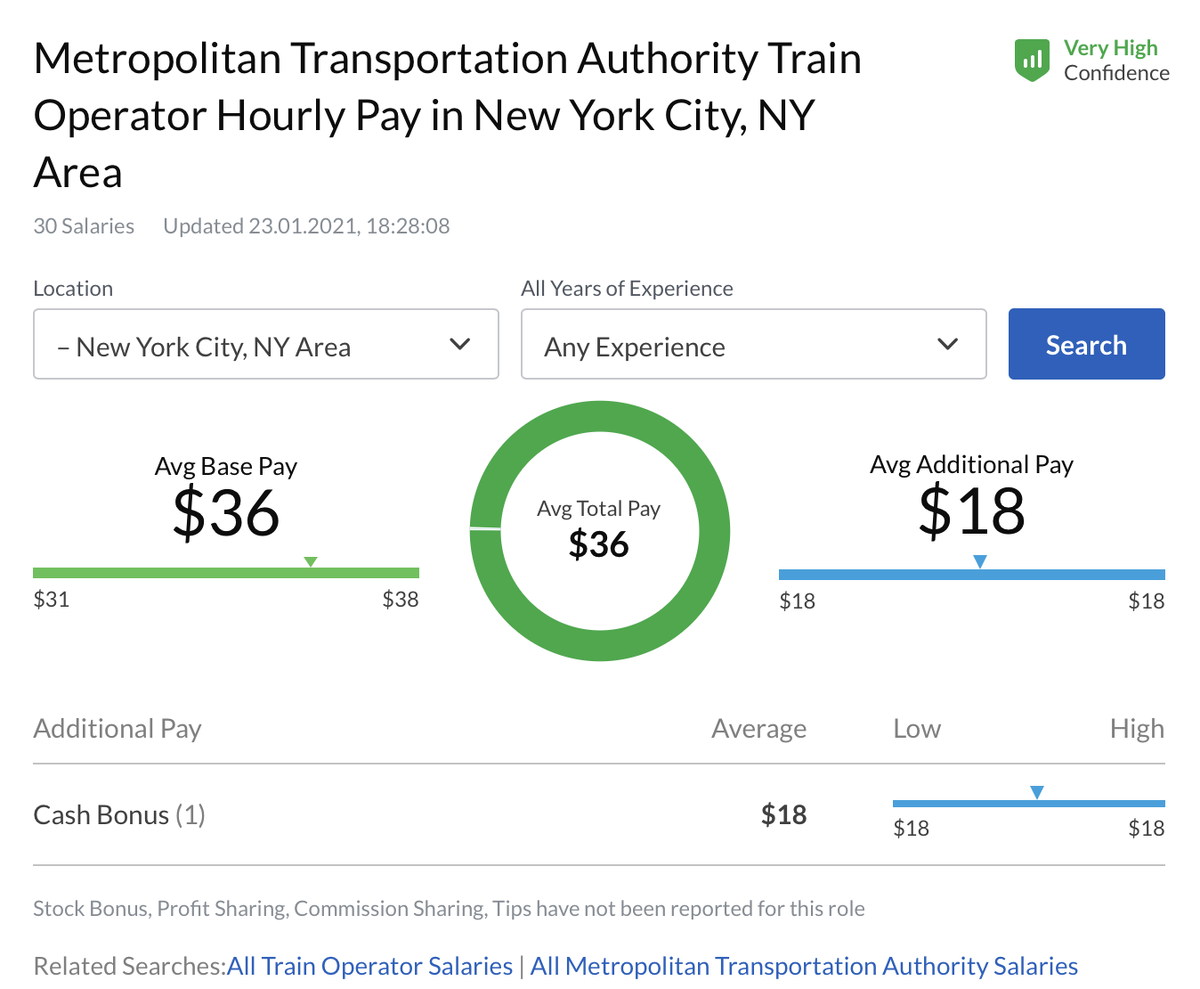Open All Metropolitan Transportation Authority Salaries link

804,967
